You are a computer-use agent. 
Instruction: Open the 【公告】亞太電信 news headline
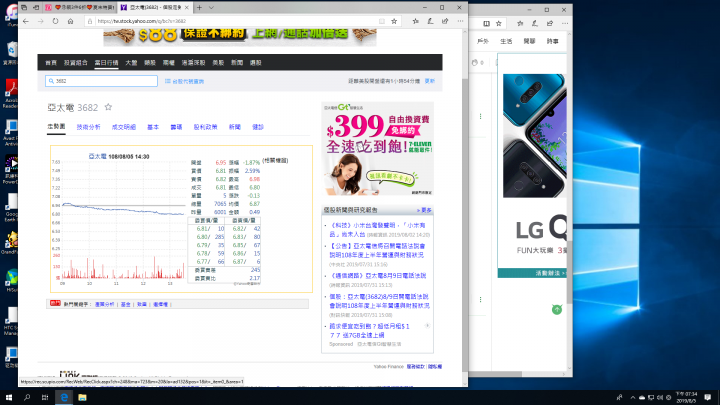tap(377, 250)
